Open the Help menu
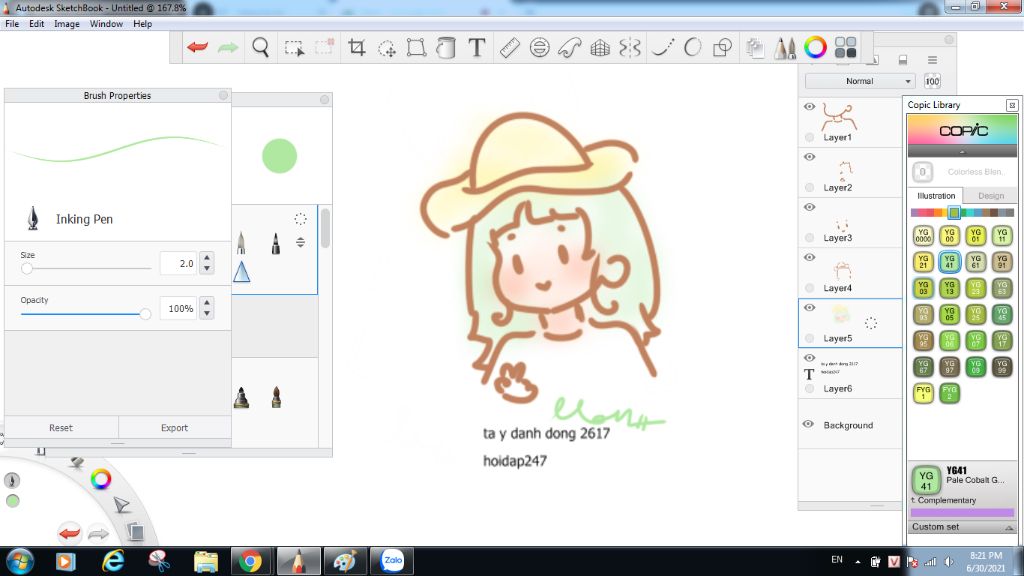The image size is (1024, 576). (142, 24)
